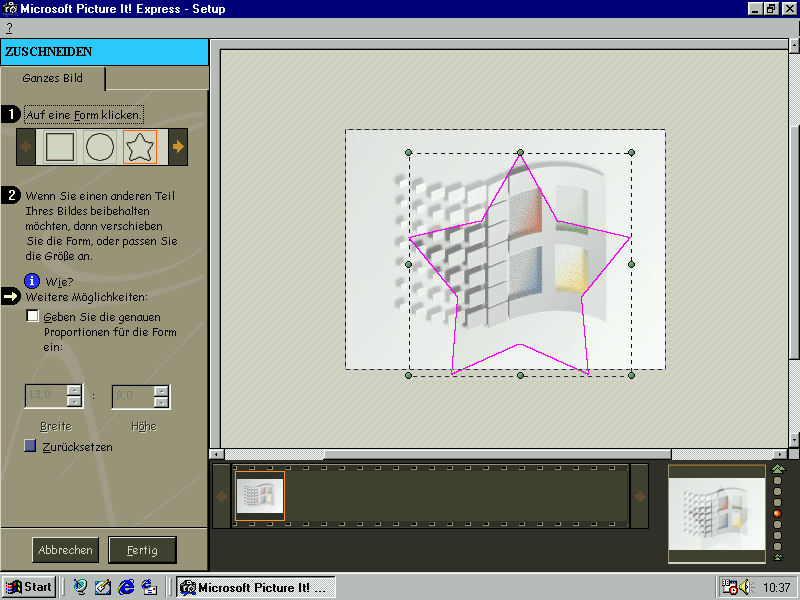This screenshot has height=600, width=800.
Task: Decrease the Höhe value with down arrow
Action: tap(161, 402)
